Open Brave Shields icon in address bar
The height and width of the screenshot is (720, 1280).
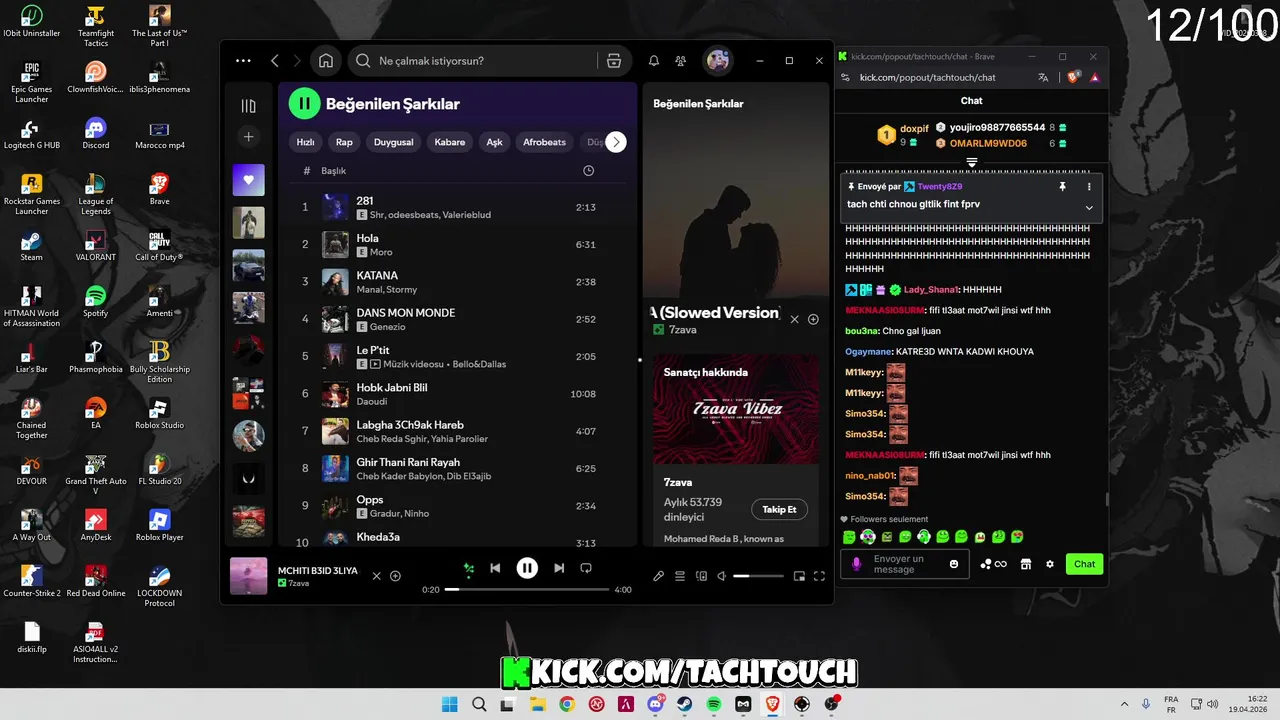[x=1074, y=77]
